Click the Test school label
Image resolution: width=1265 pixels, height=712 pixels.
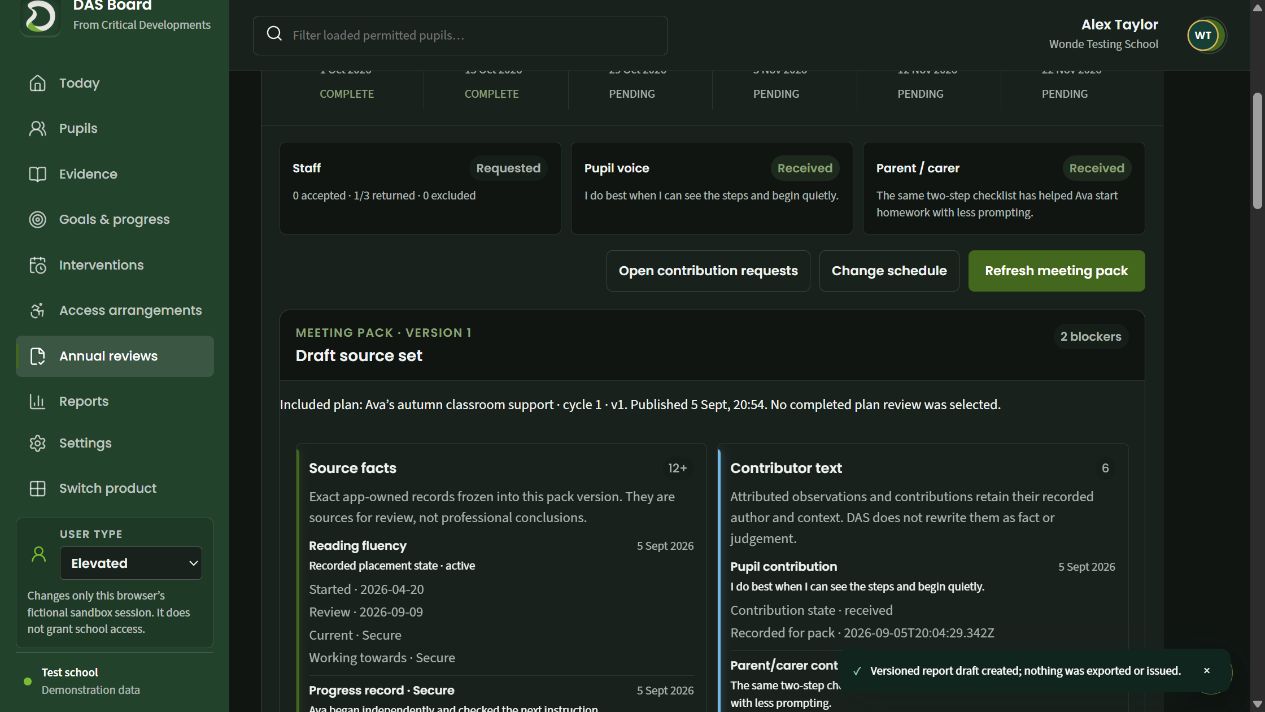pos(70,673)
